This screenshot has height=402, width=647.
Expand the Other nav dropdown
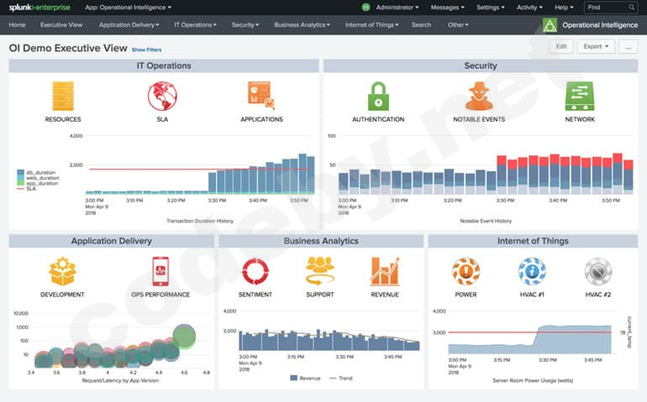[x=458, y=25]
